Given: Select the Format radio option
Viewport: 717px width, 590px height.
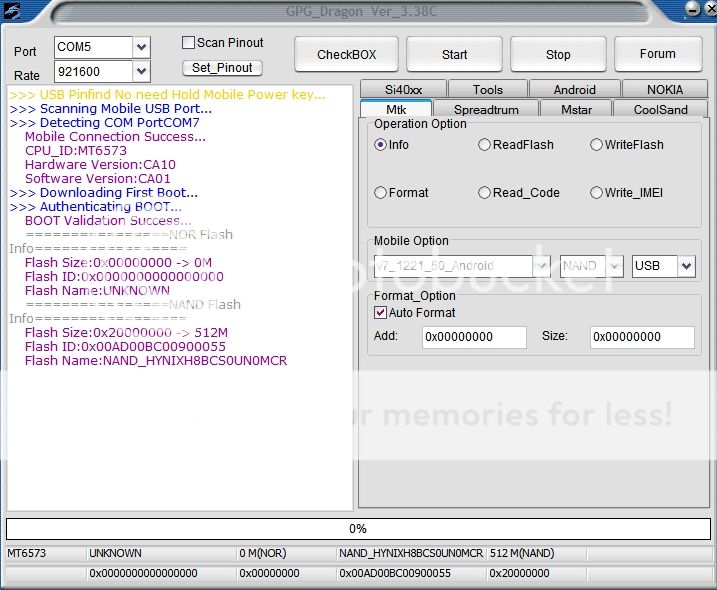Looking at the screenshot, I should (380, 193).
